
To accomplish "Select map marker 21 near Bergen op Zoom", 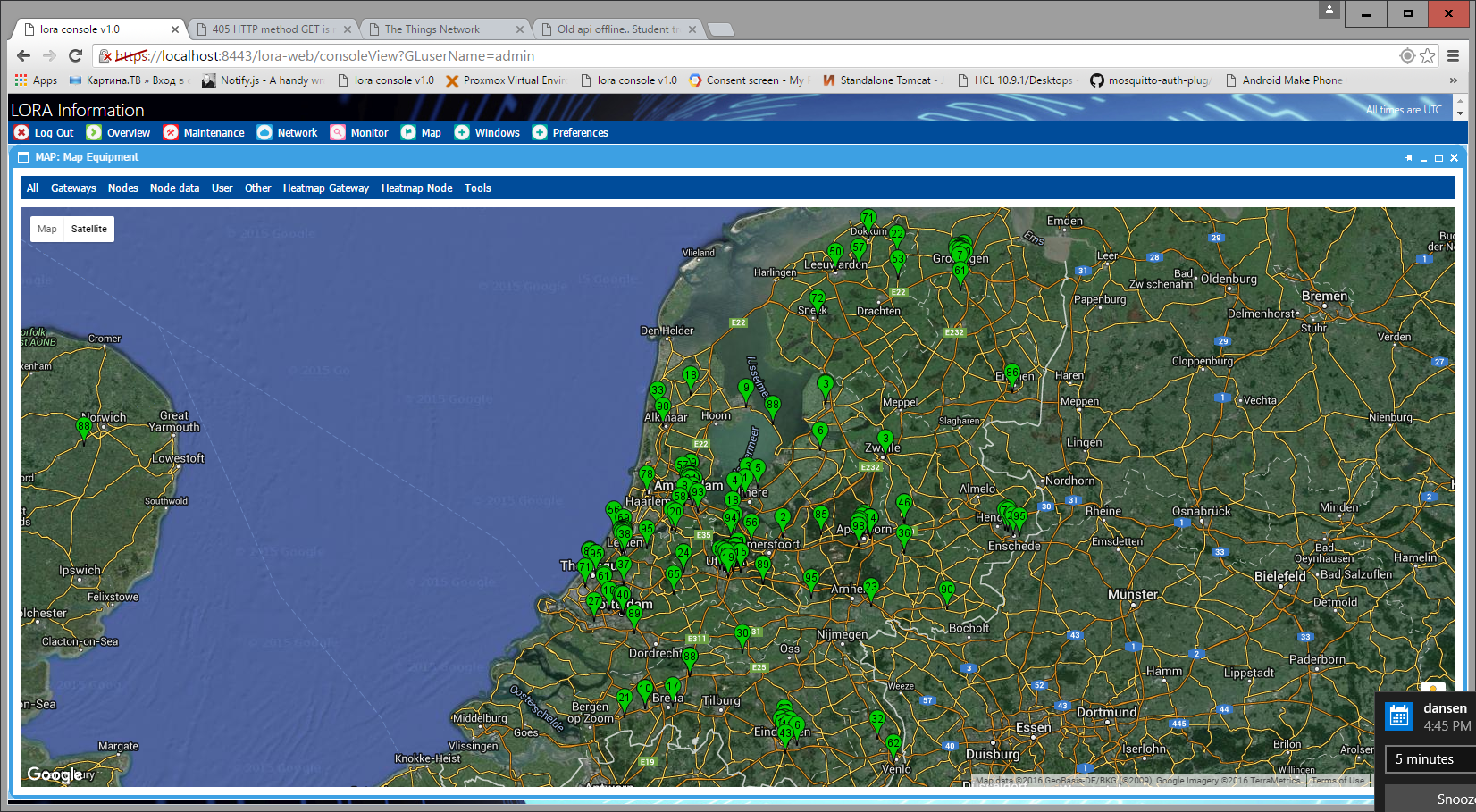I will (625, 700).
